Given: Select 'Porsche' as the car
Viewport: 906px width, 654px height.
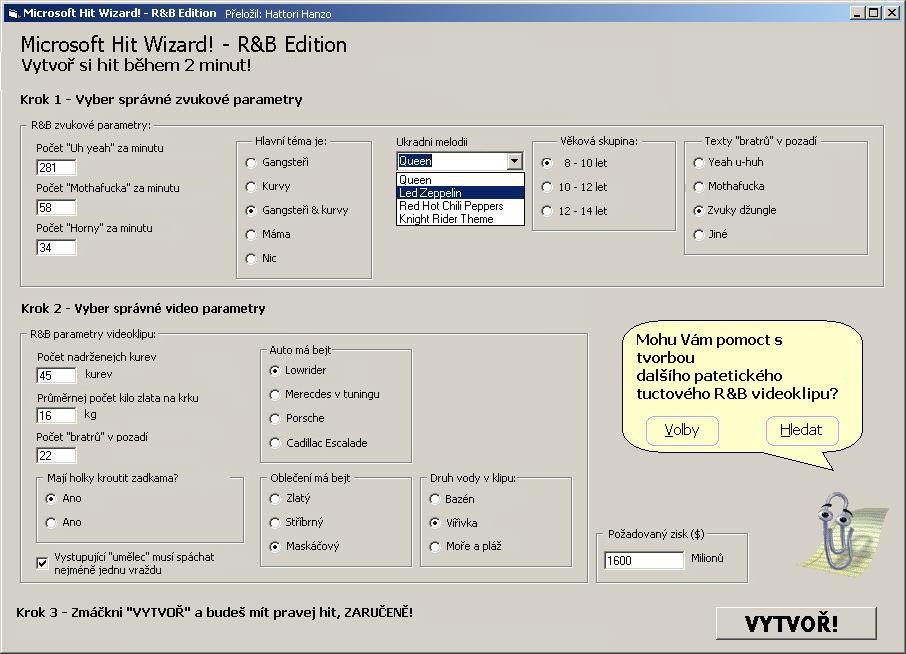Looking at the screenshot, I should coord(275,418).
